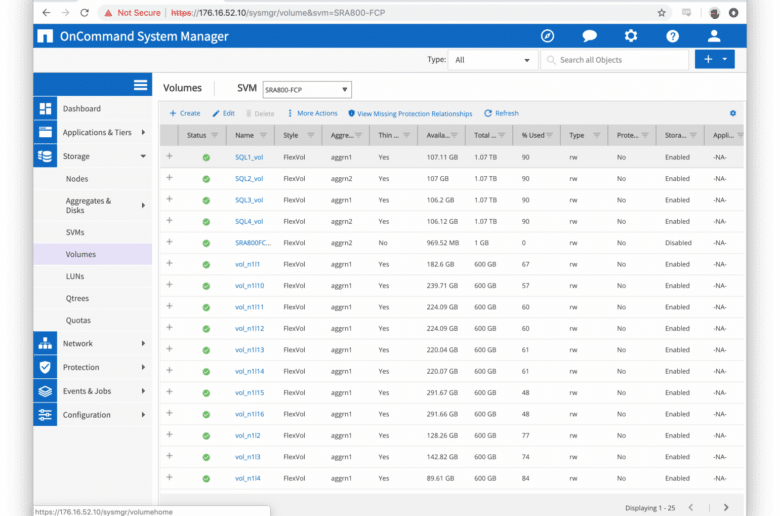Bookmark page with the star icon
Viewport: 780px width, 516px height.
click(661, 13)
